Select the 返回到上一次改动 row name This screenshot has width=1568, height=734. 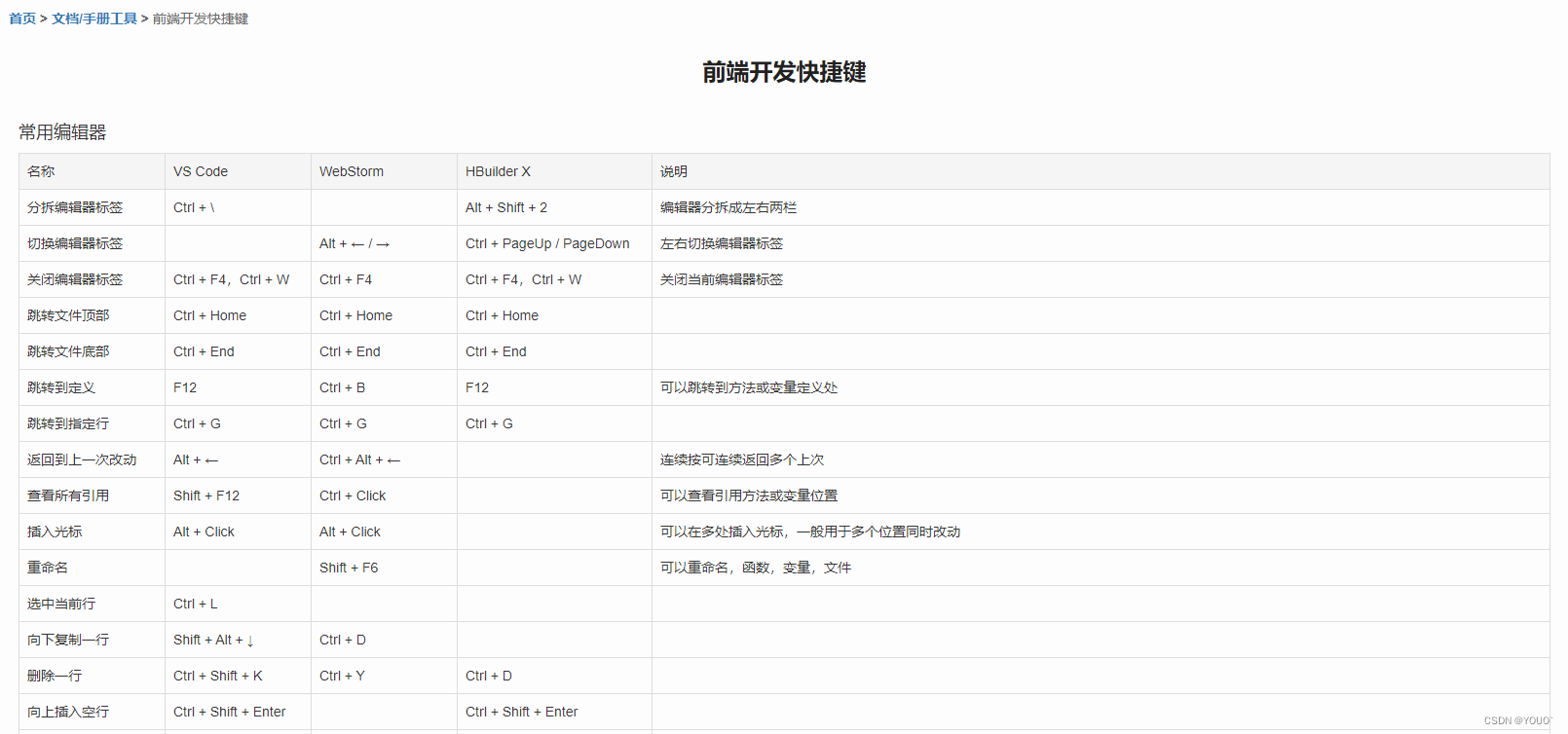coord(82,459)
